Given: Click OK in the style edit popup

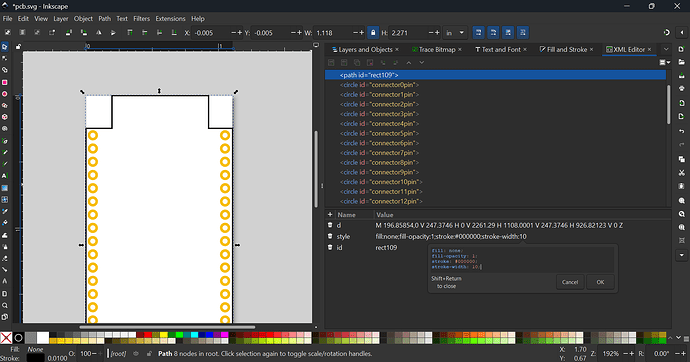Looking at the screenshot, I should (600, 282).
